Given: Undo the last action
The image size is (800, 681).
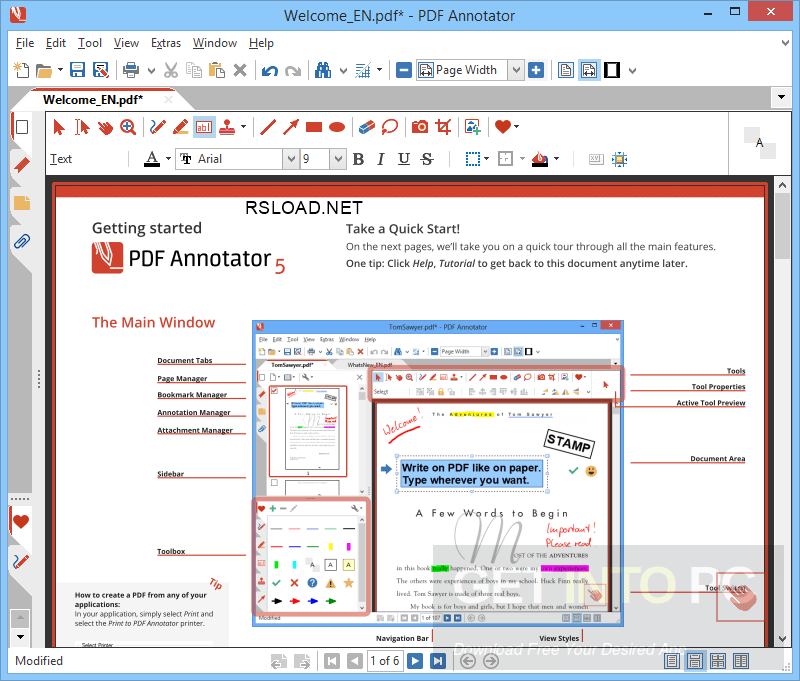Looking at the screenshot, I should click(x=269, y=70).
